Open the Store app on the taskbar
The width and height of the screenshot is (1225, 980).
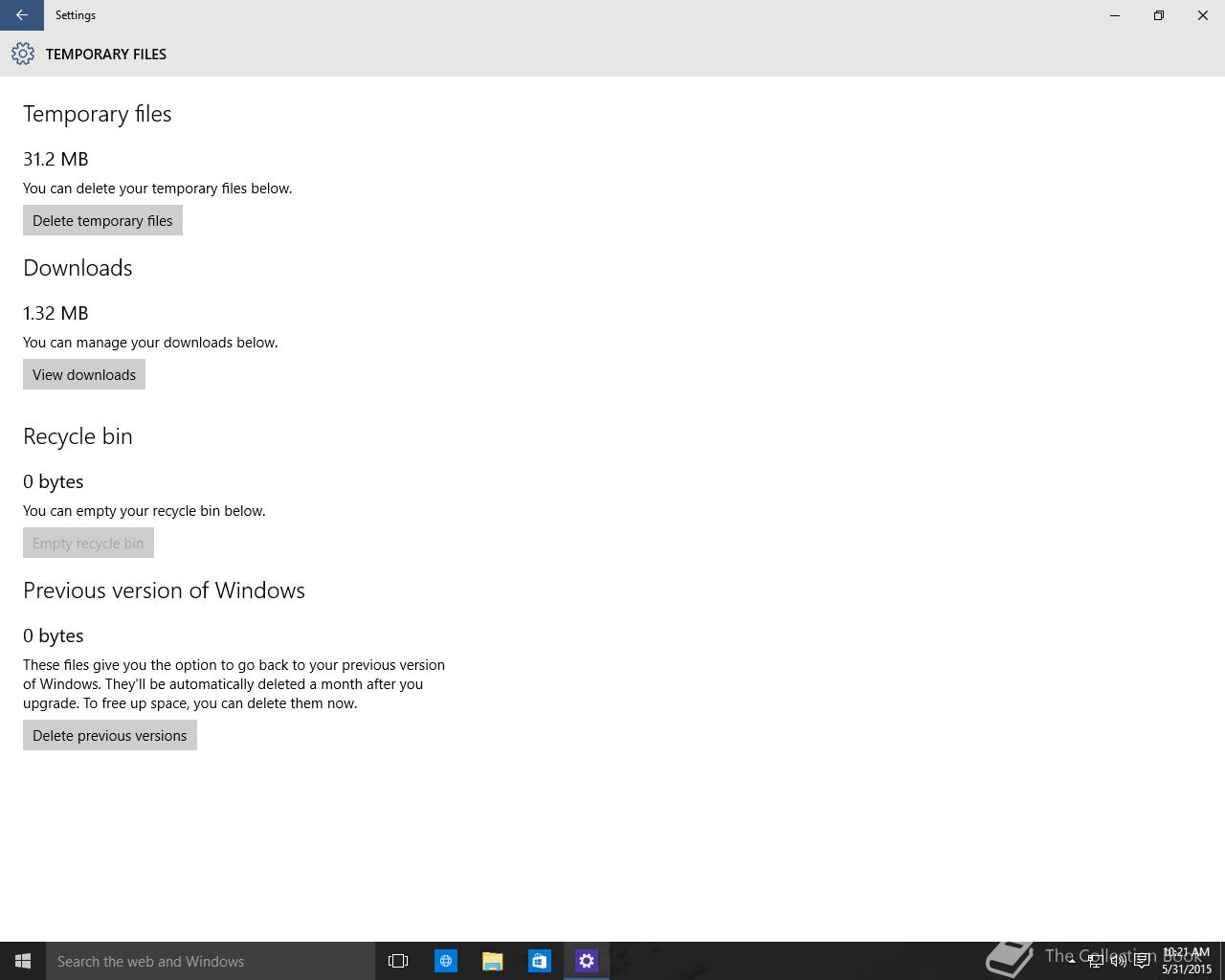pos(540,961)
